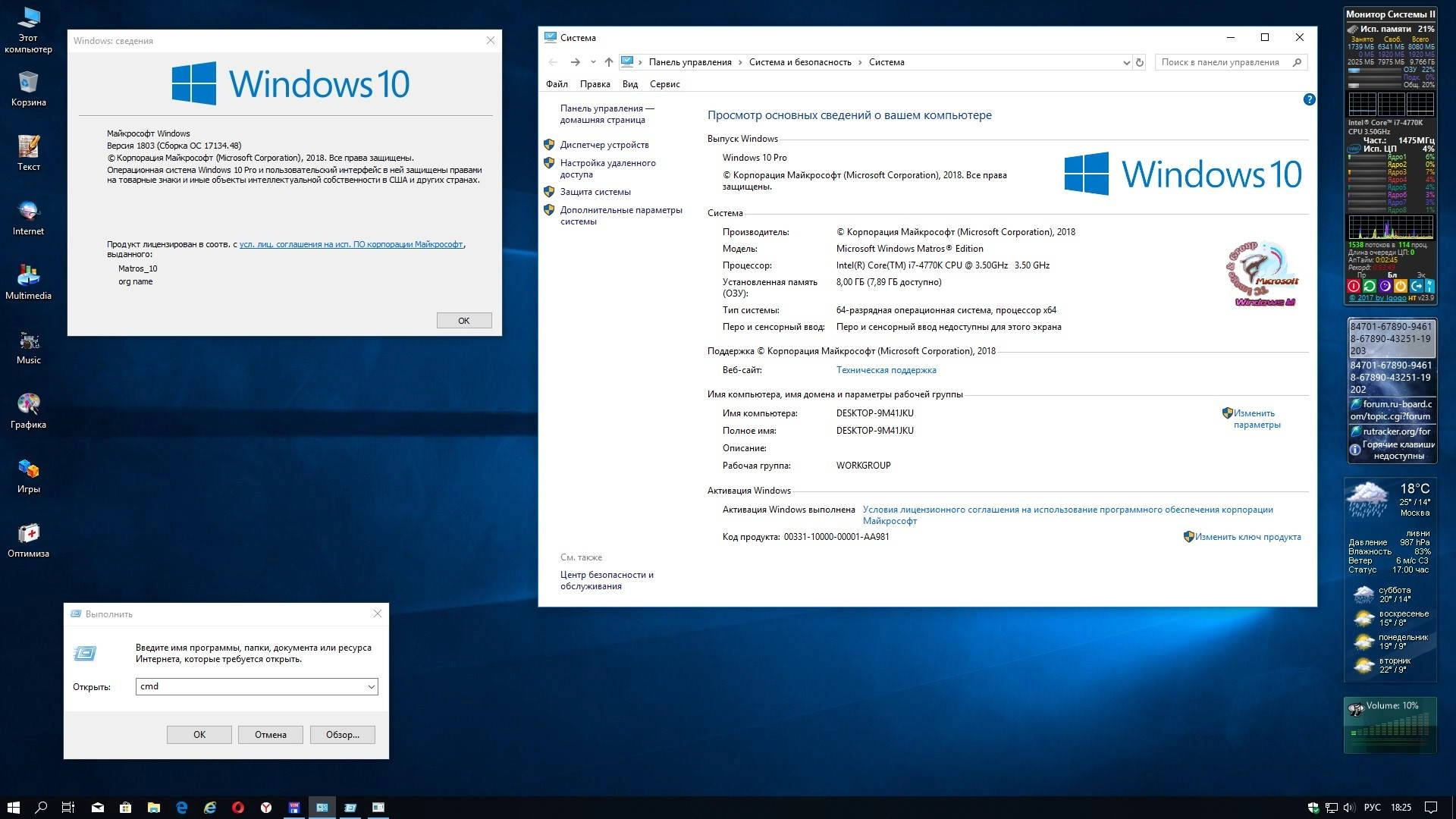1456x819 pixels.
Task: Go up one level in Система window
Action: tap(608, 62)
